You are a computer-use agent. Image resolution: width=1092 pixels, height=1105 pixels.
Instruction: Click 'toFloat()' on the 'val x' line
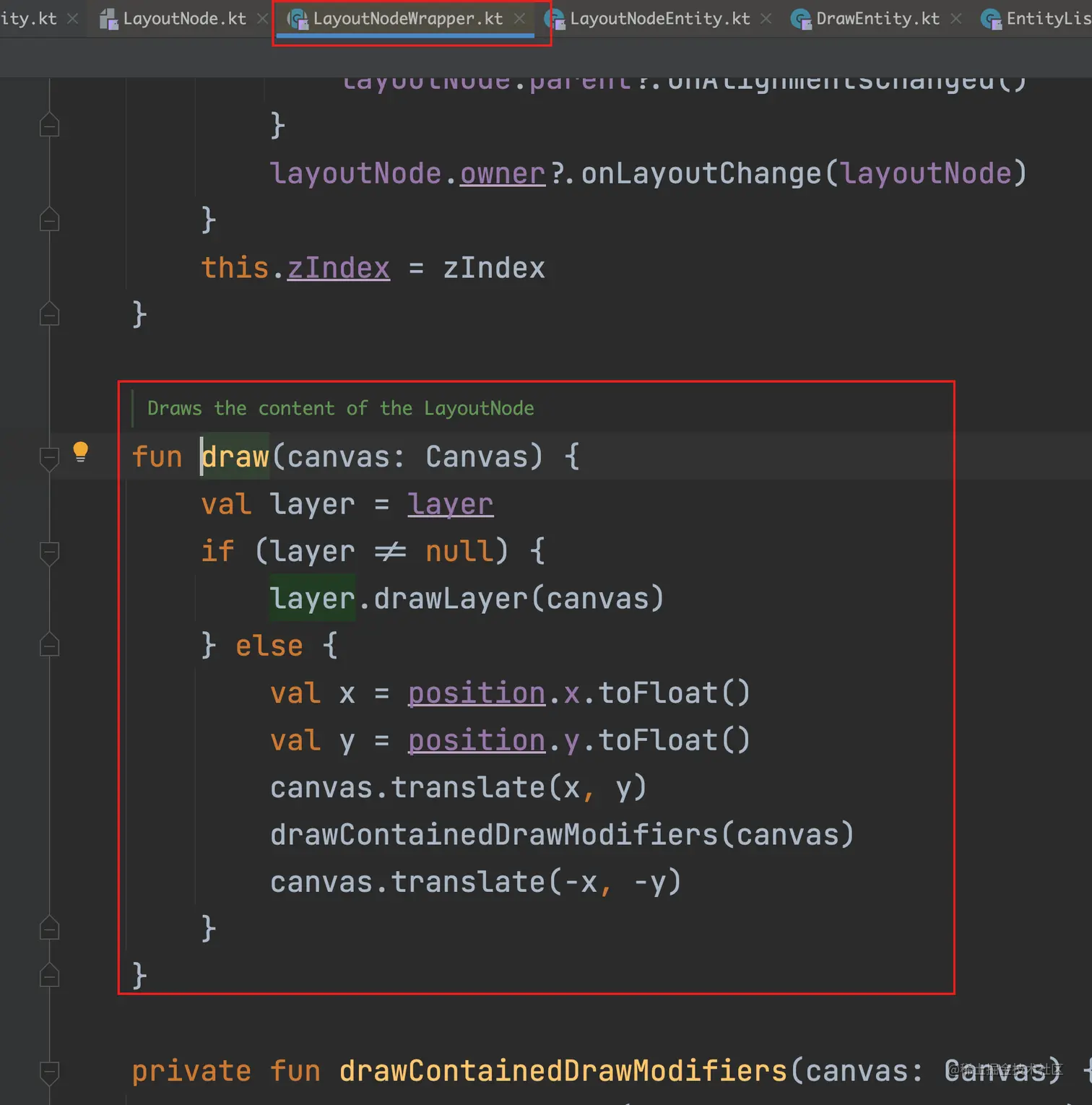point(675,693)
